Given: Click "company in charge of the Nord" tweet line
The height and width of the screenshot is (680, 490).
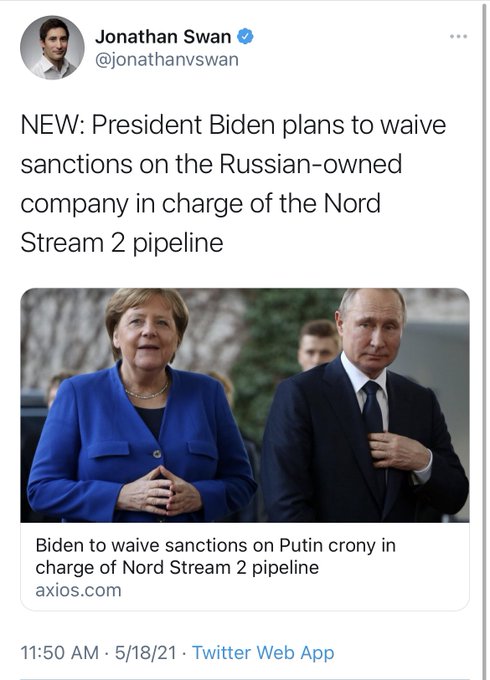Looking at the screenshot, I should point(200,203).
